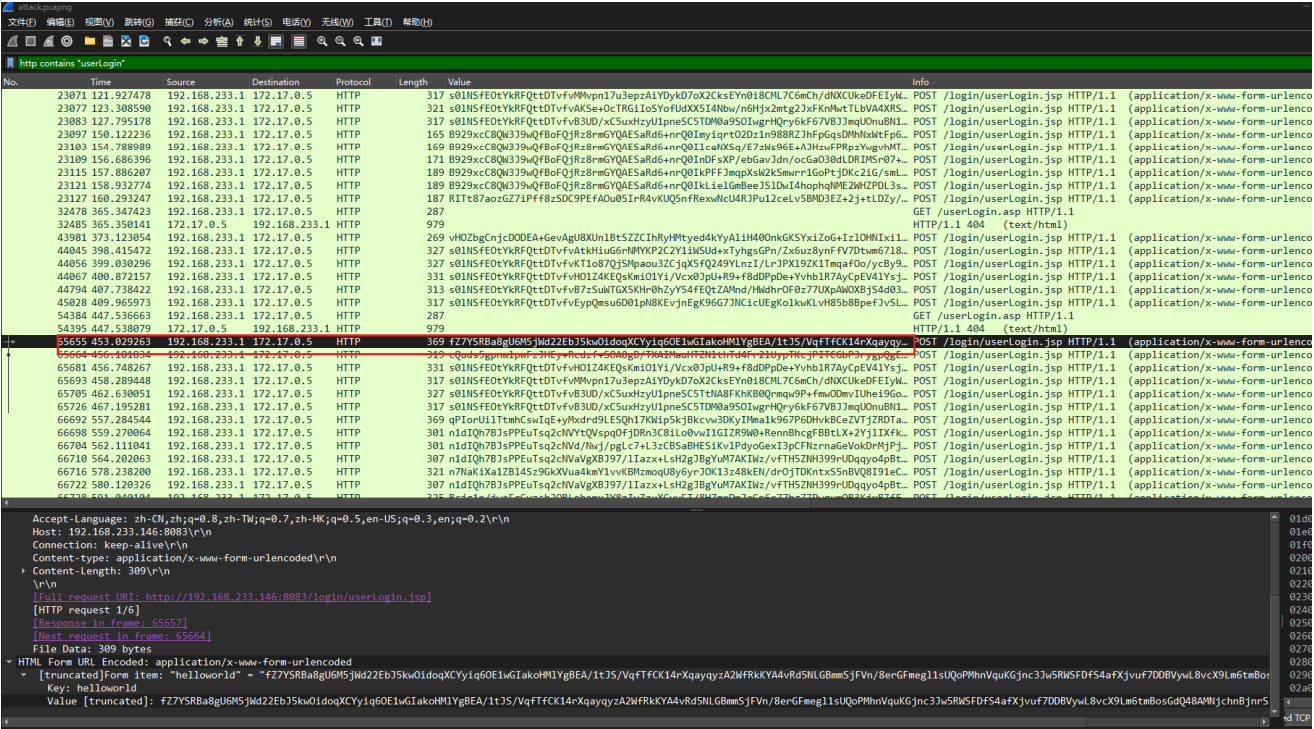Select packet number 23071
1314x729 pixels.
click(x=656, y=95)
